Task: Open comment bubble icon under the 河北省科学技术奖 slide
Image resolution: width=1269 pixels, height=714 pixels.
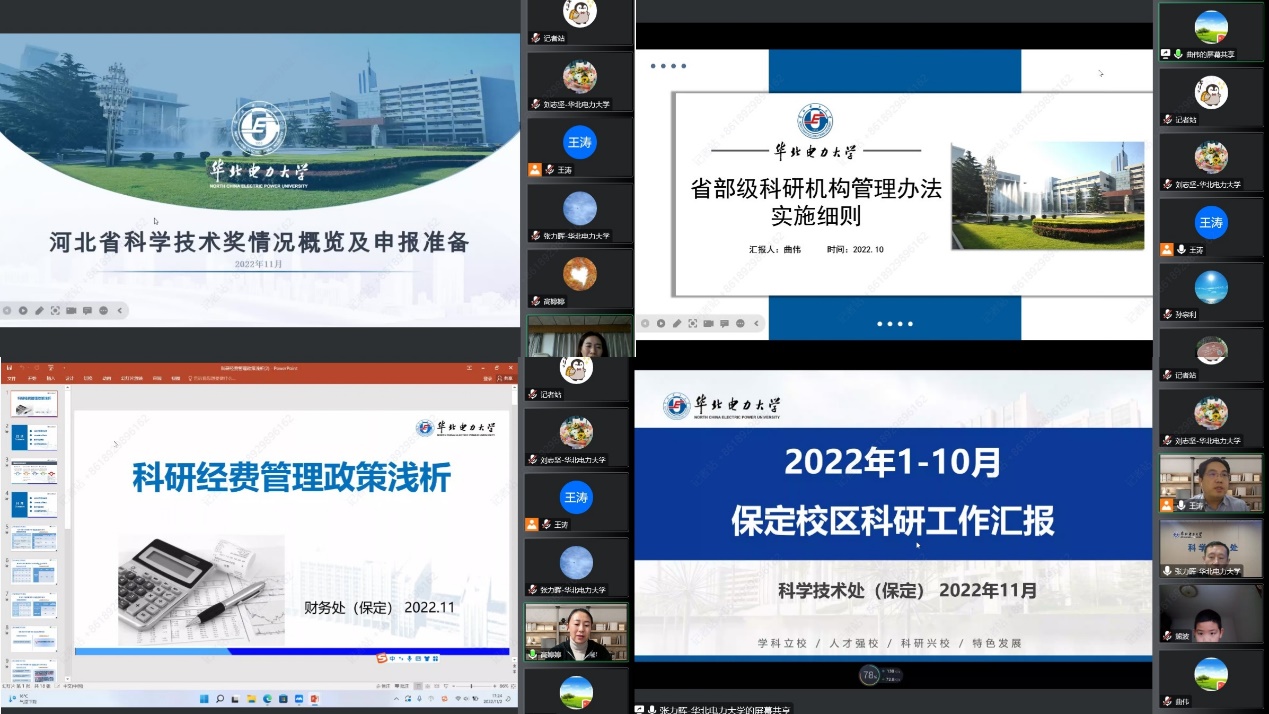Action: tap(87, 311)
